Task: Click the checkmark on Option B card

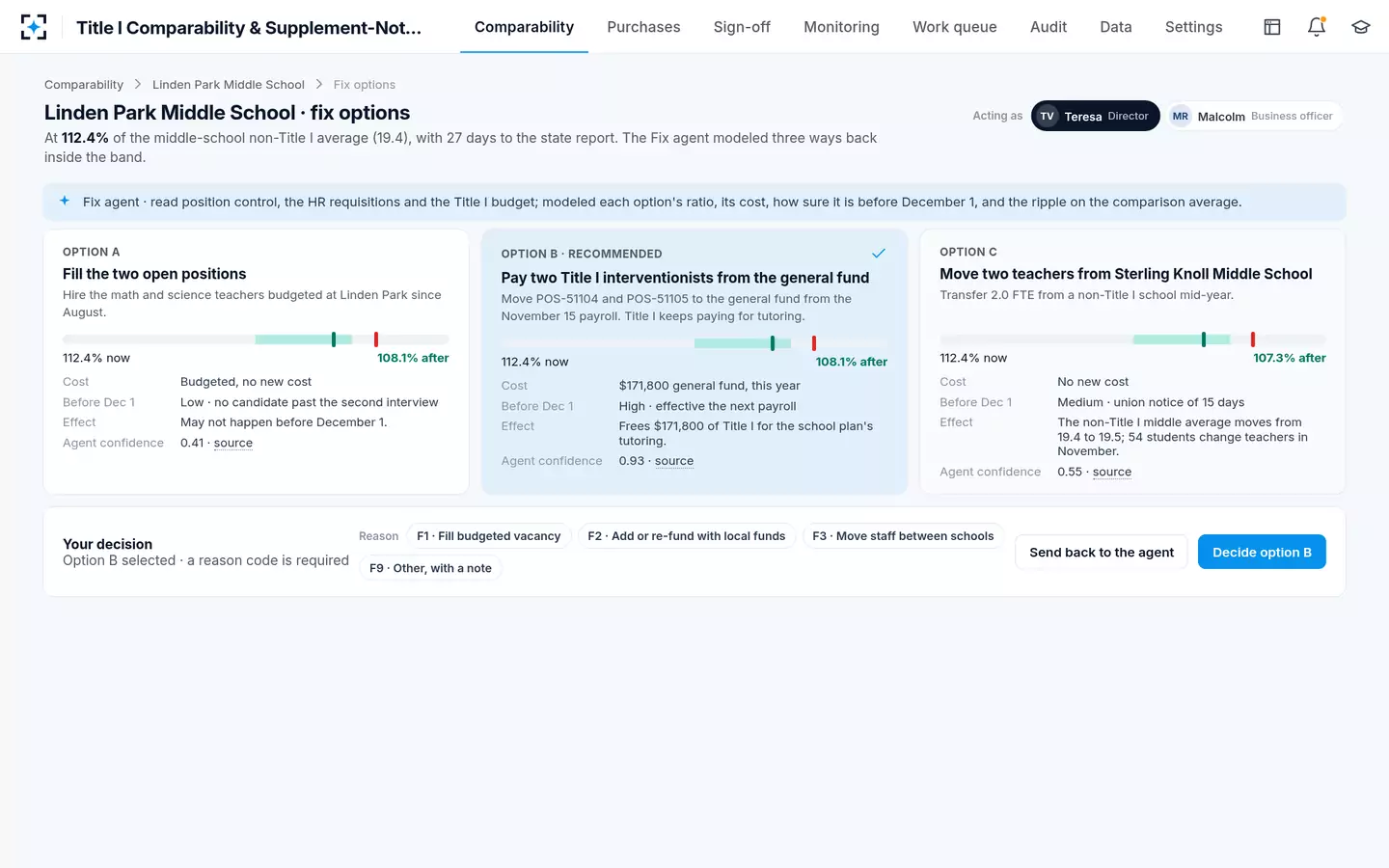Action: (879, 254)
